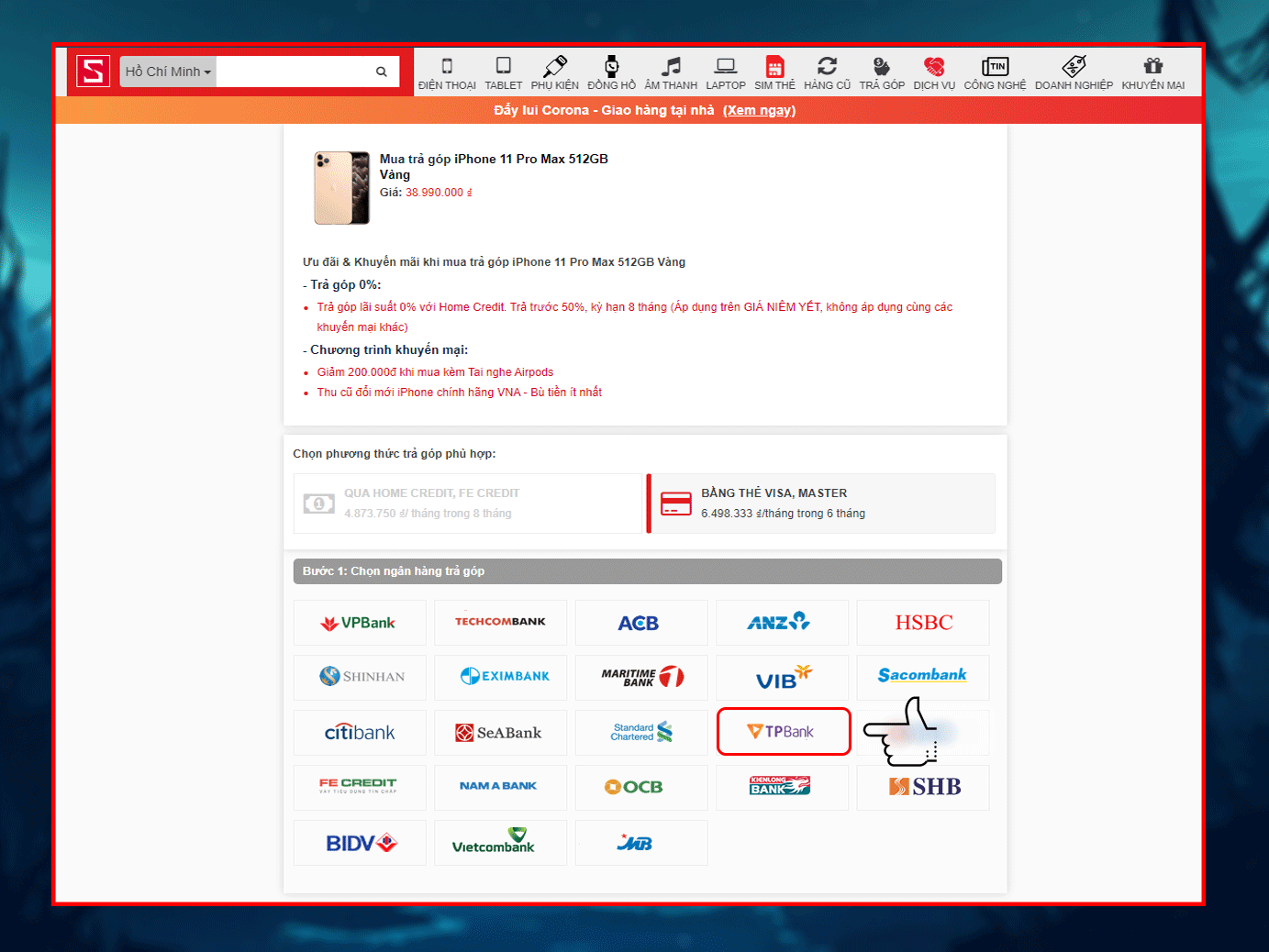This screenshot has height=952, width=1269.
Task: Choose OCB bank
Action: click(641, 788)
